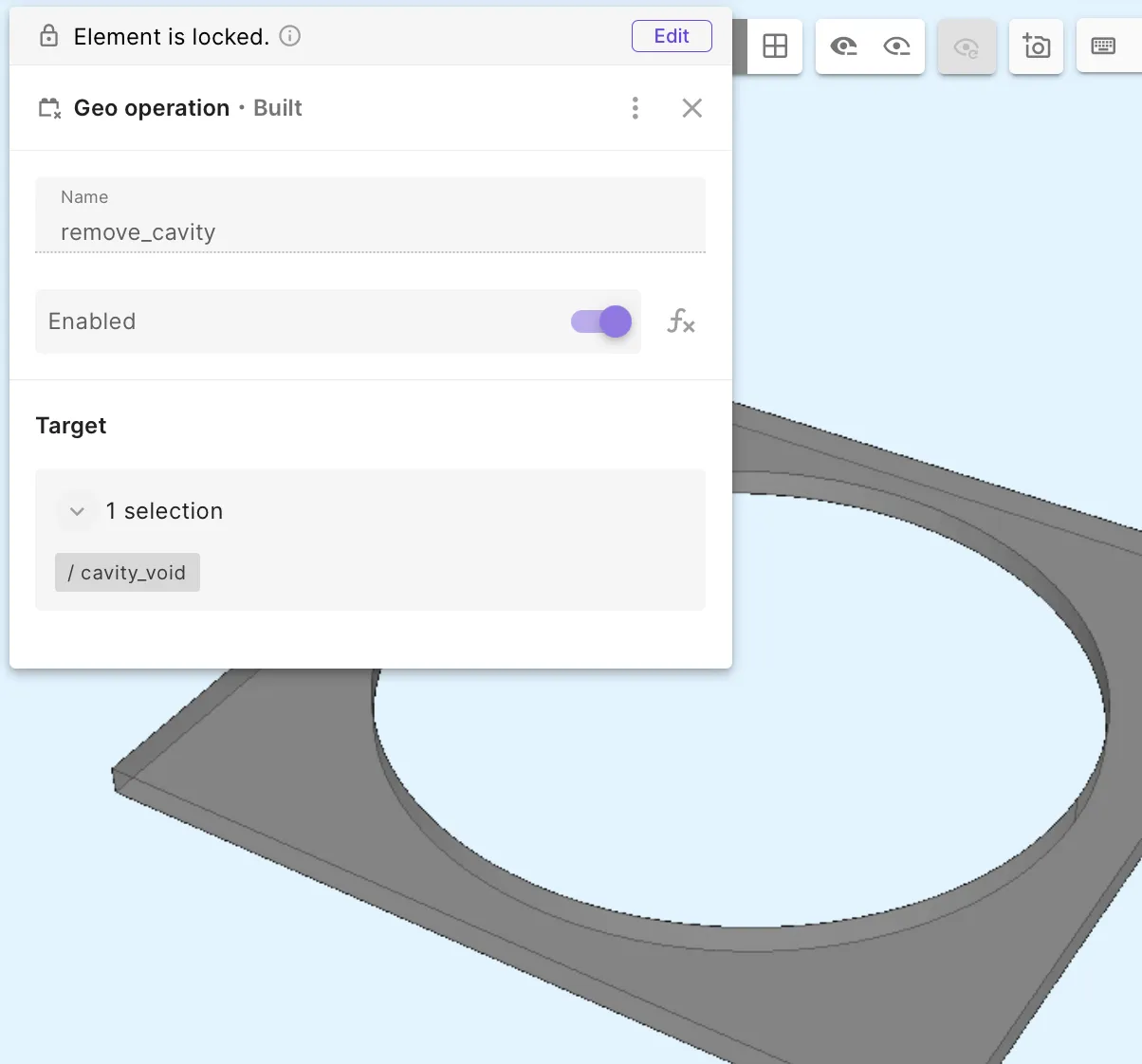Click the info icon next to locked message
The width and height of the screenshot is (1142, 1064).
coord(290,36)
